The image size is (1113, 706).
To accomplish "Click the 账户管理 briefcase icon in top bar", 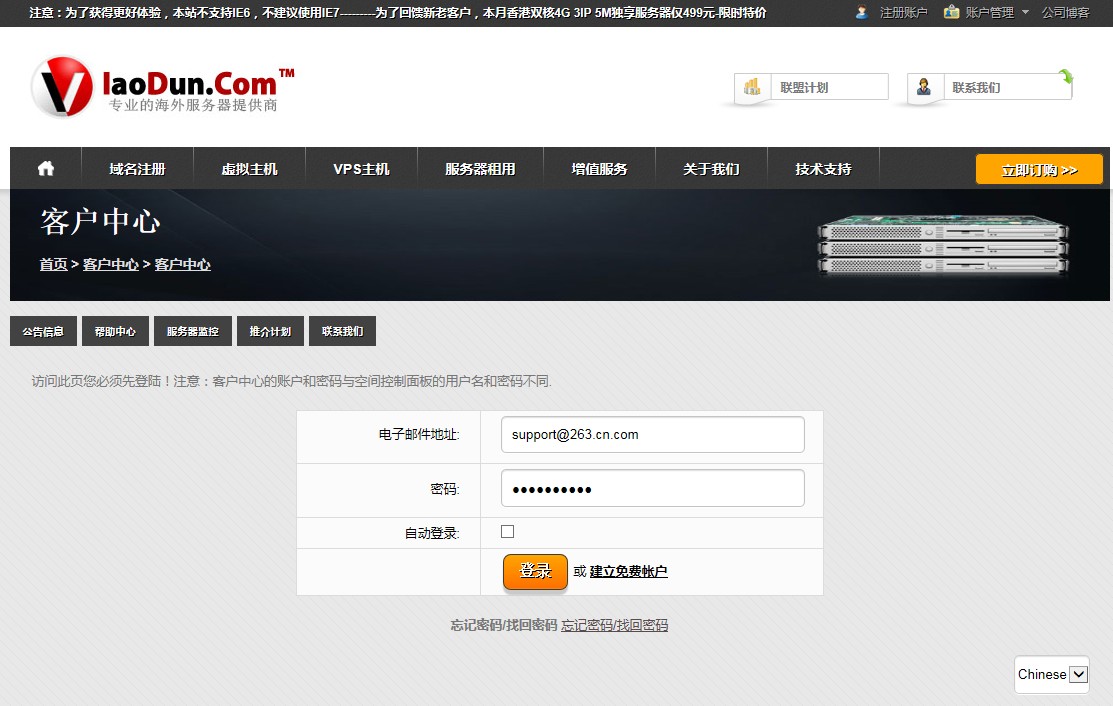I will [x=951, y=12].
